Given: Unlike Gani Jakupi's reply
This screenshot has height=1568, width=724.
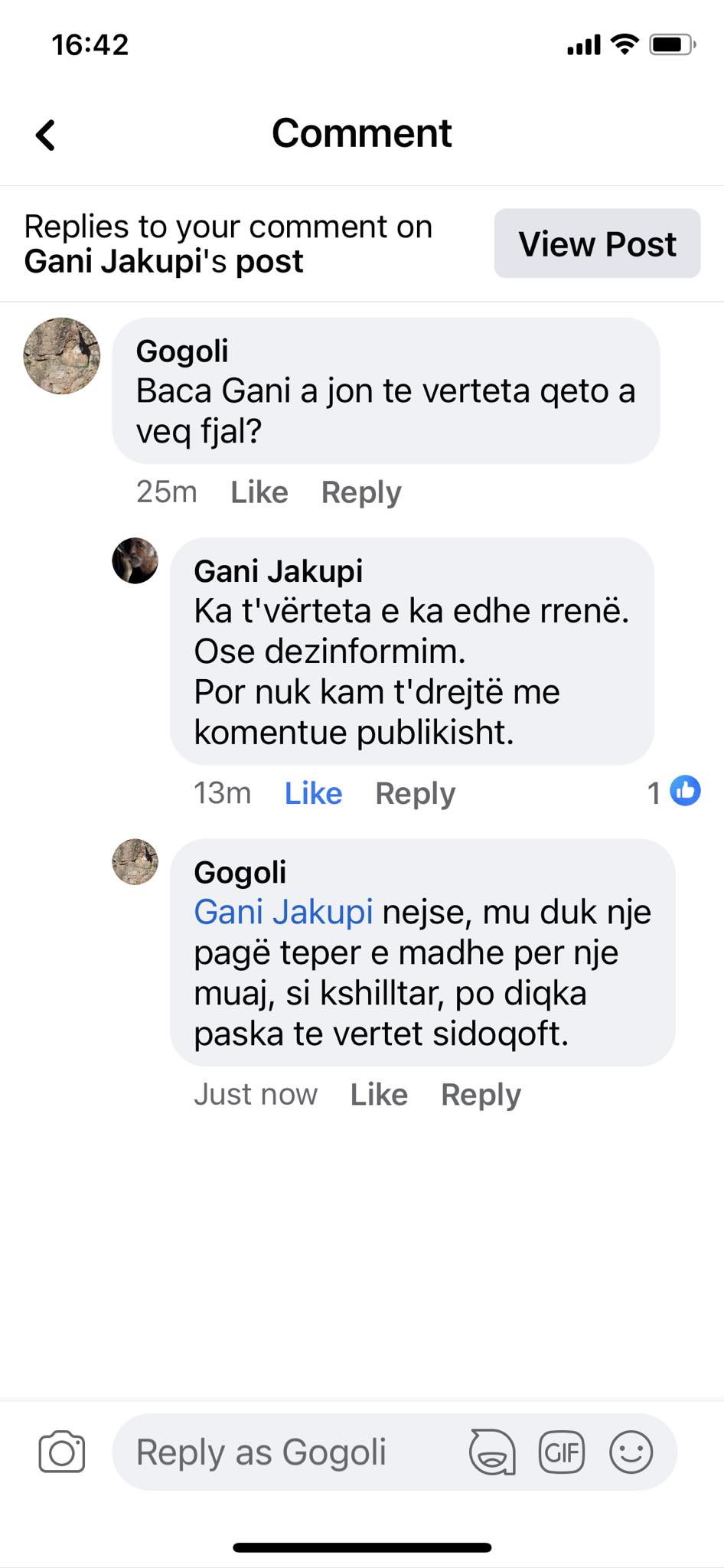Looking at the screenshot, I should [x=313, y=793].
